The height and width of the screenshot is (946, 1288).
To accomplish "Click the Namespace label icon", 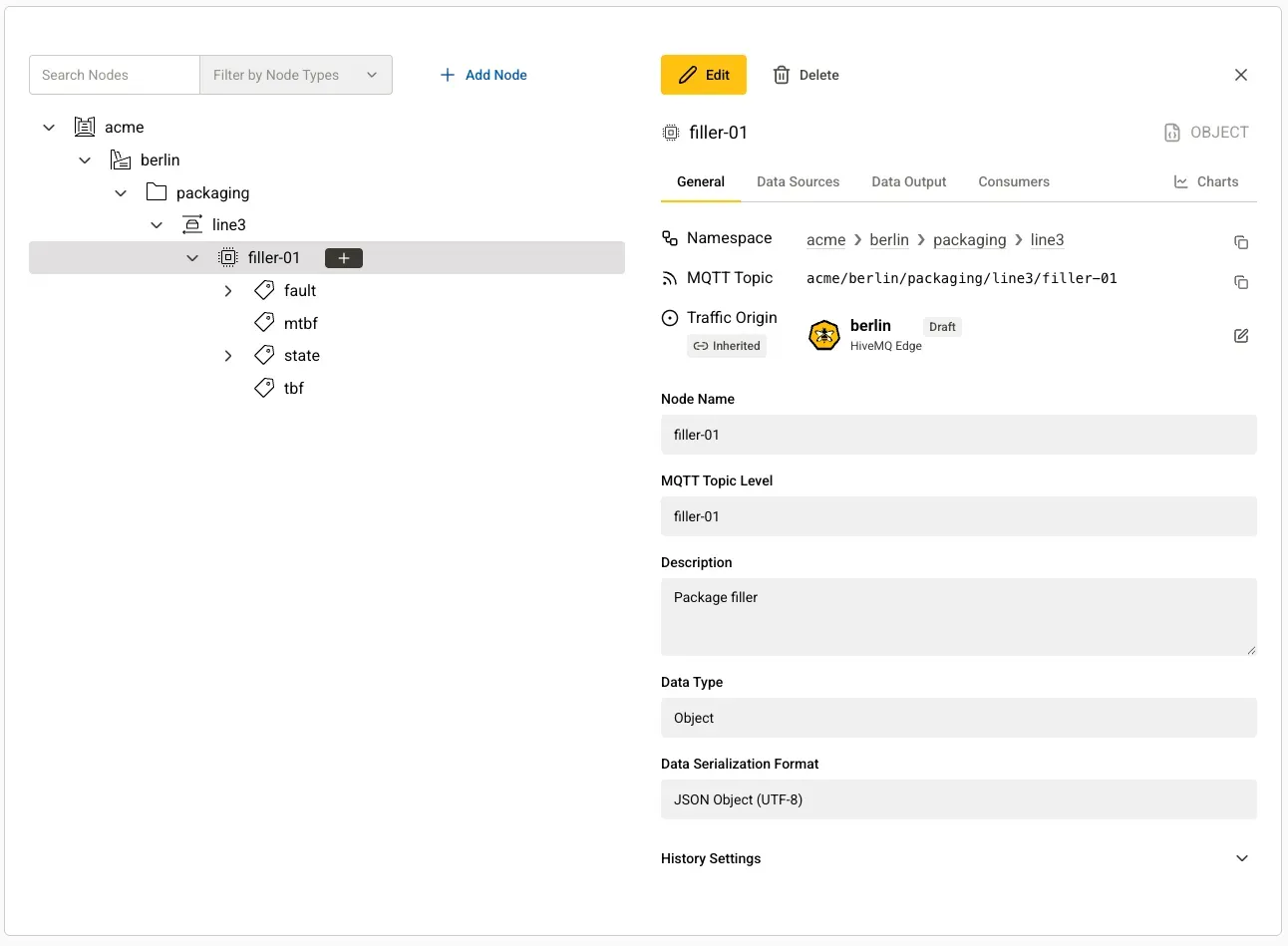I will click(x=670, y=238).
